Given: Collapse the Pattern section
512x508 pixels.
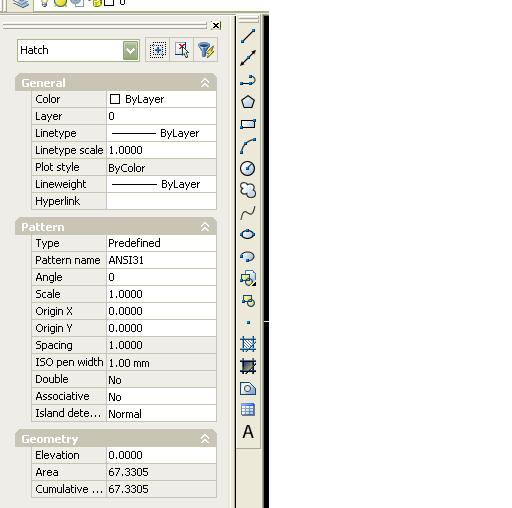Looking at the screenshot, I should pyautogui.click(x=205, y=227).
